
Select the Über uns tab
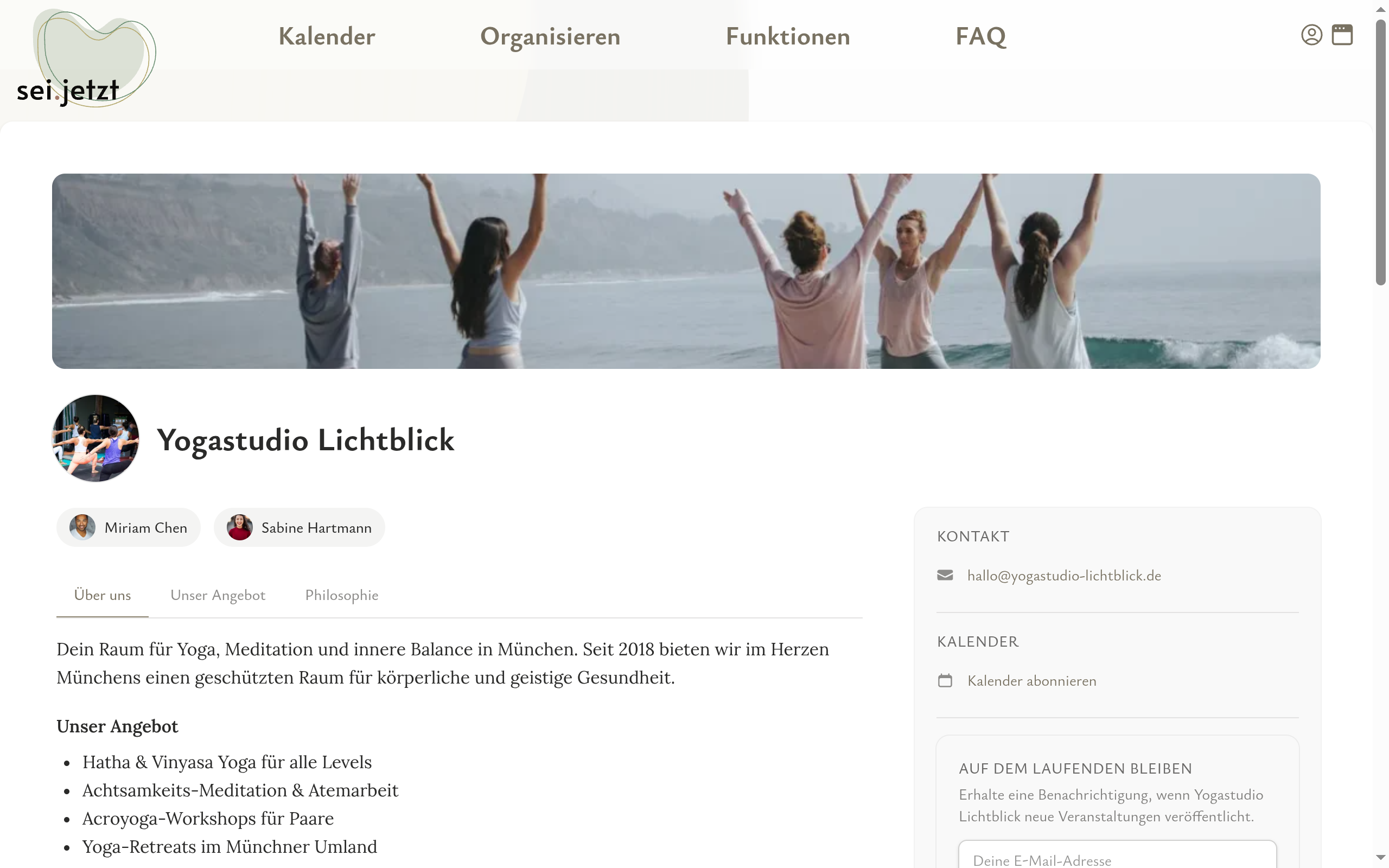pyautogui.click(x=102, y=595)
